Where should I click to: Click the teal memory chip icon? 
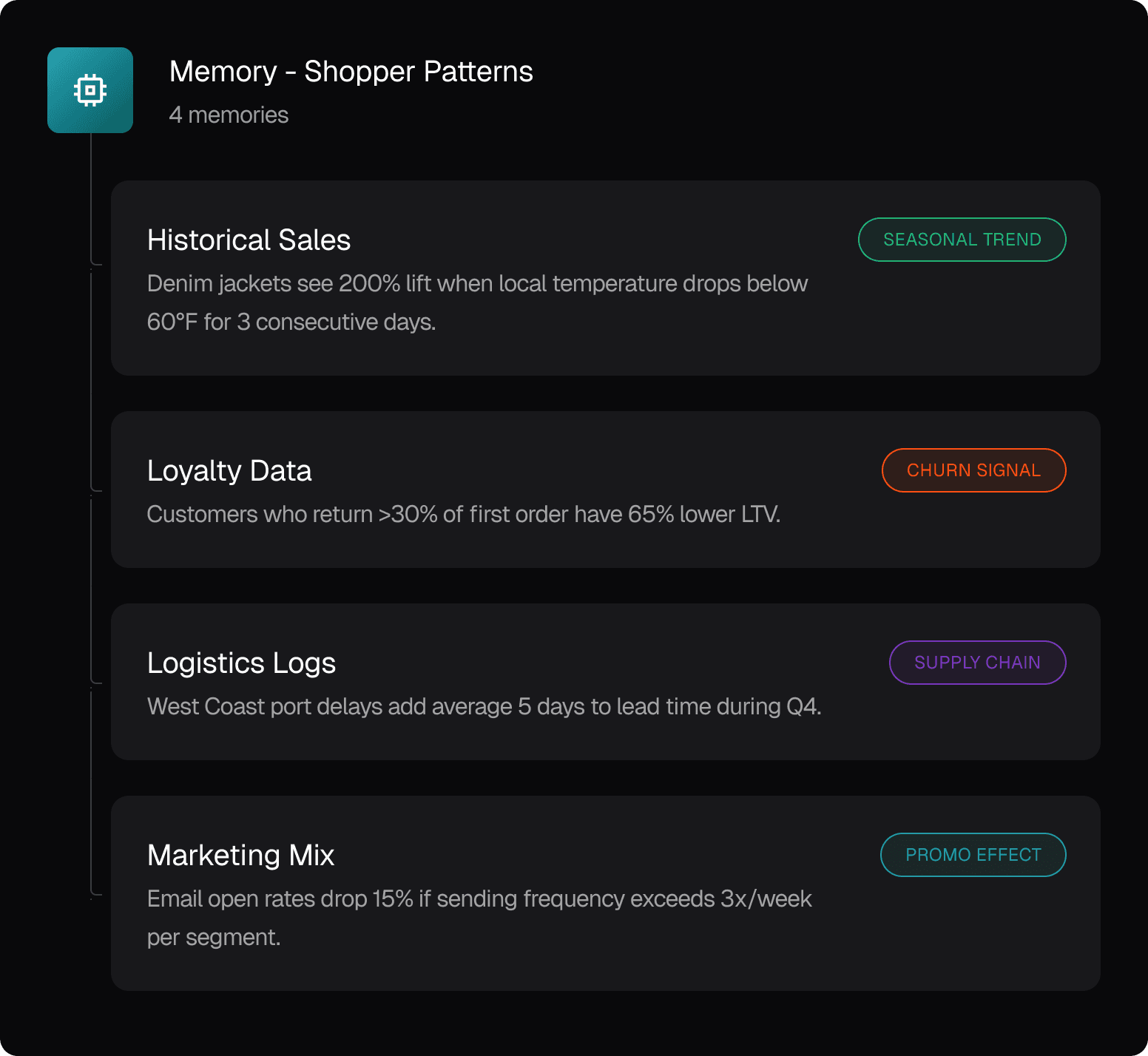pos(90,90)
